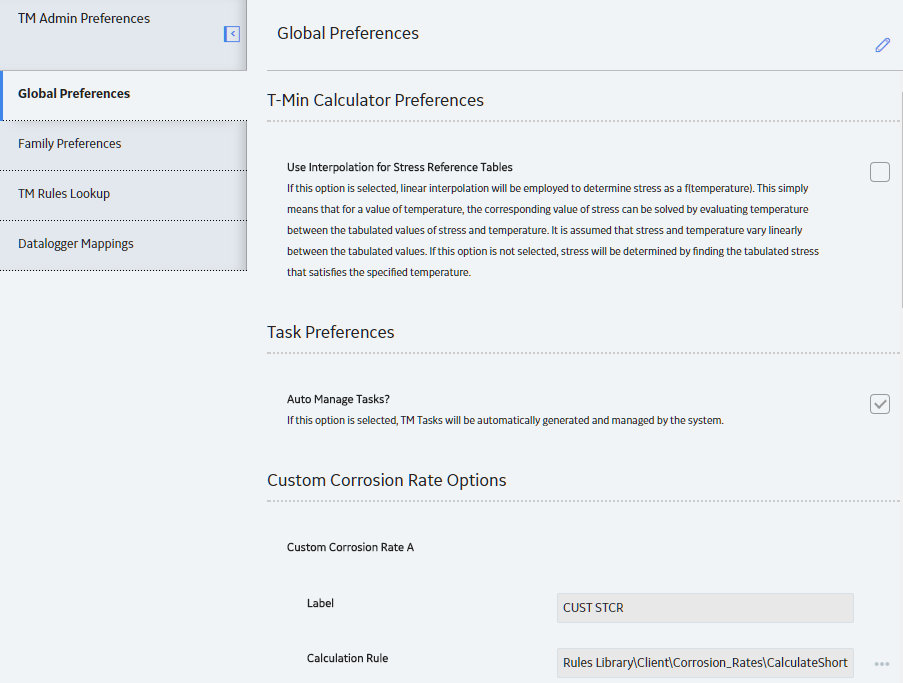Click the interpolation option description text

point(553,230)
